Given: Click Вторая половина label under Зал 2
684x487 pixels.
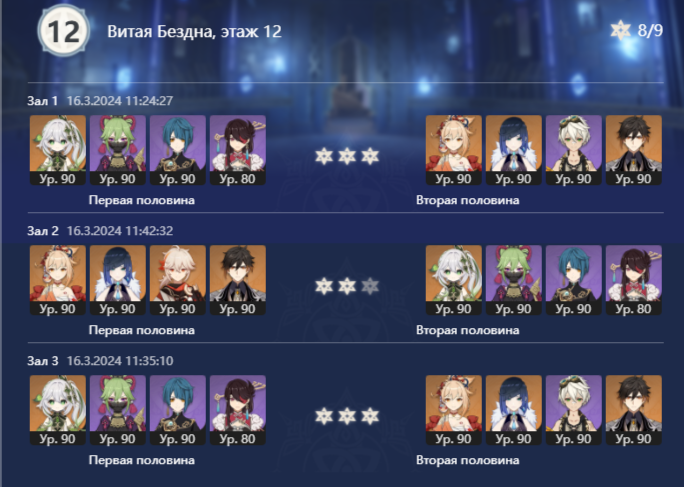Looking at the screenshot, I should coord(468,330).
